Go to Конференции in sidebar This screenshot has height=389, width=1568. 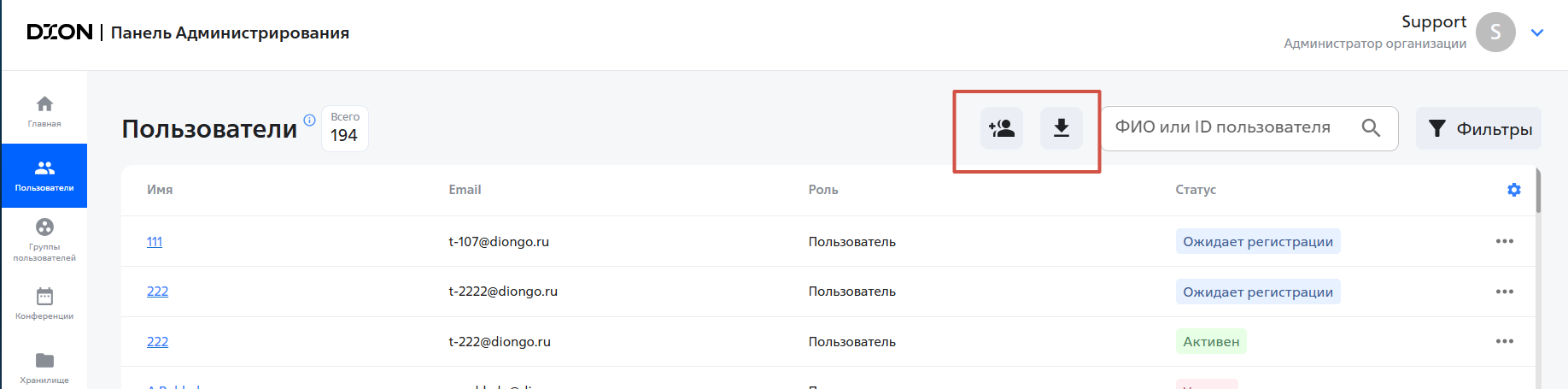pyautogui.click(x=44, y=304)
